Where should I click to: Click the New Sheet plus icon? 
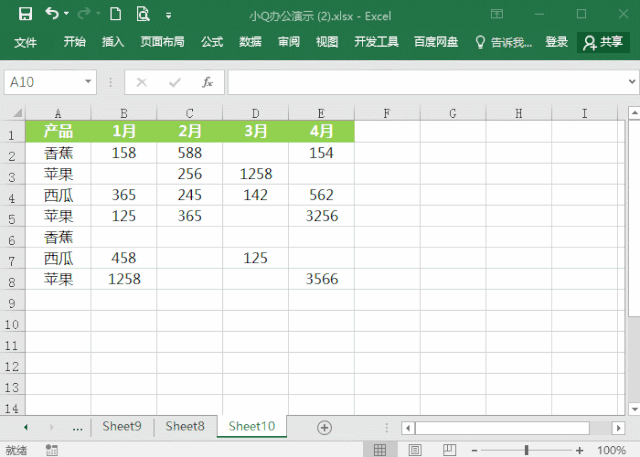pos(324,428)
